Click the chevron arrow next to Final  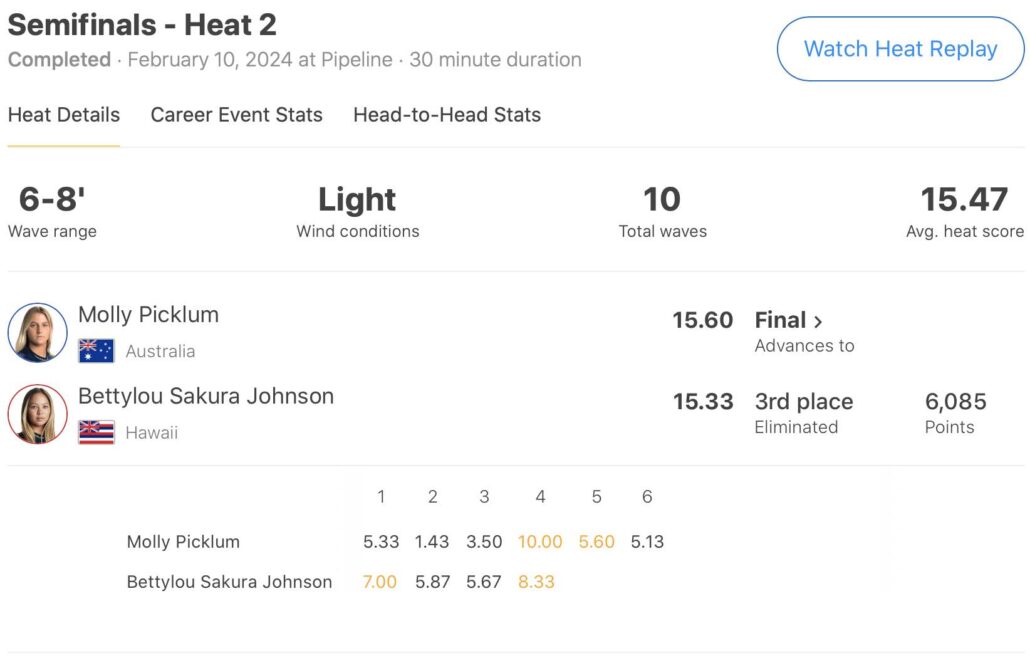point(818,322)
